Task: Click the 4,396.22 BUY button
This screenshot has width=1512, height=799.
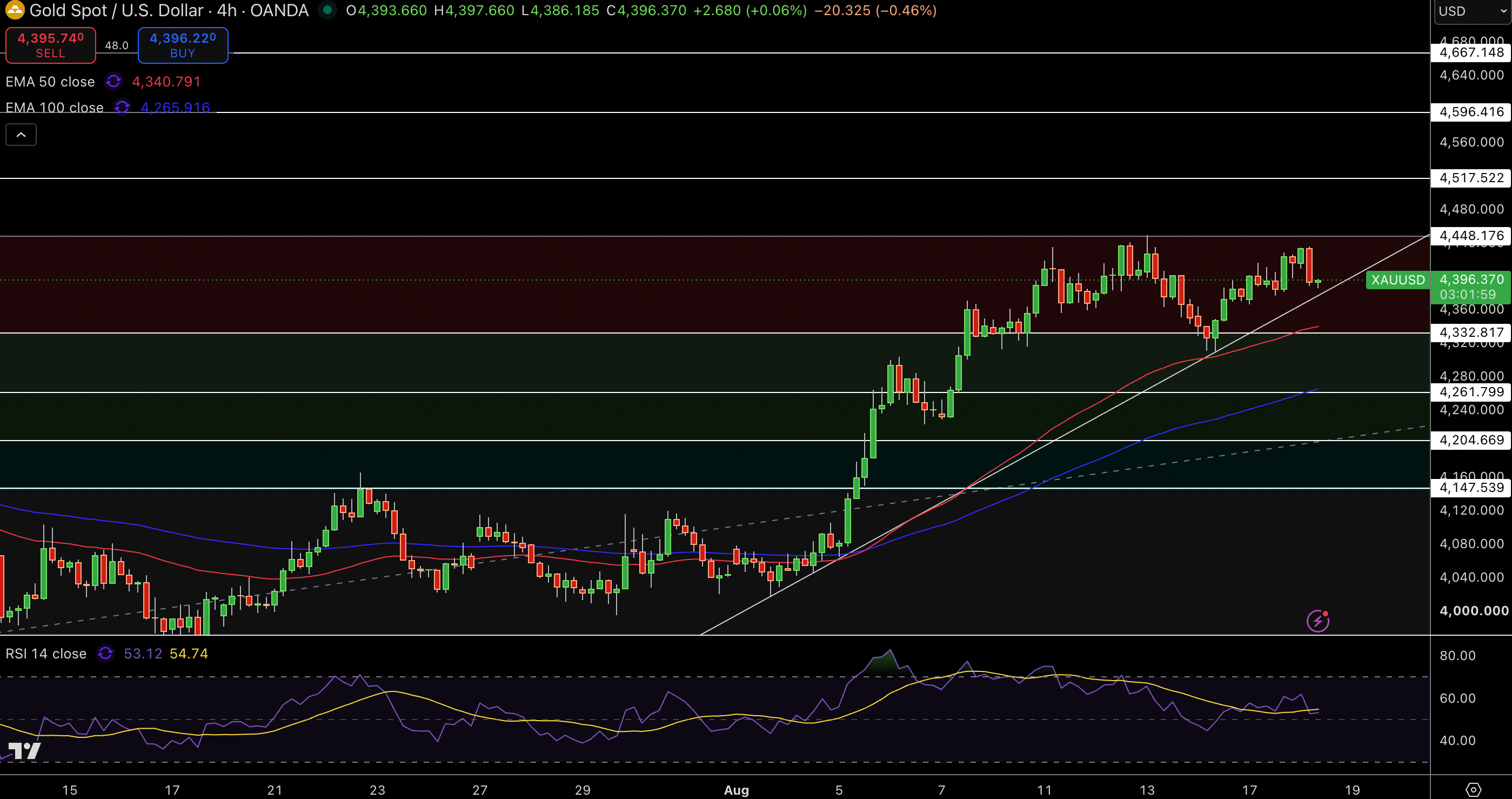Action: pyautogui.click(x=183, y=45)
